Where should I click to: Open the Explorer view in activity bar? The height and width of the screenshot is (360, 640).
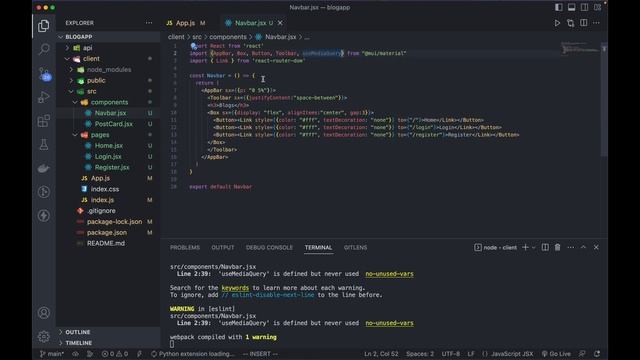coord(44,26)
